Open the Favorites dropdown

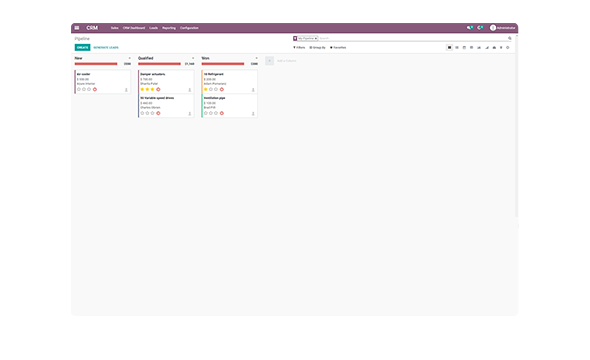click(338, 48)
